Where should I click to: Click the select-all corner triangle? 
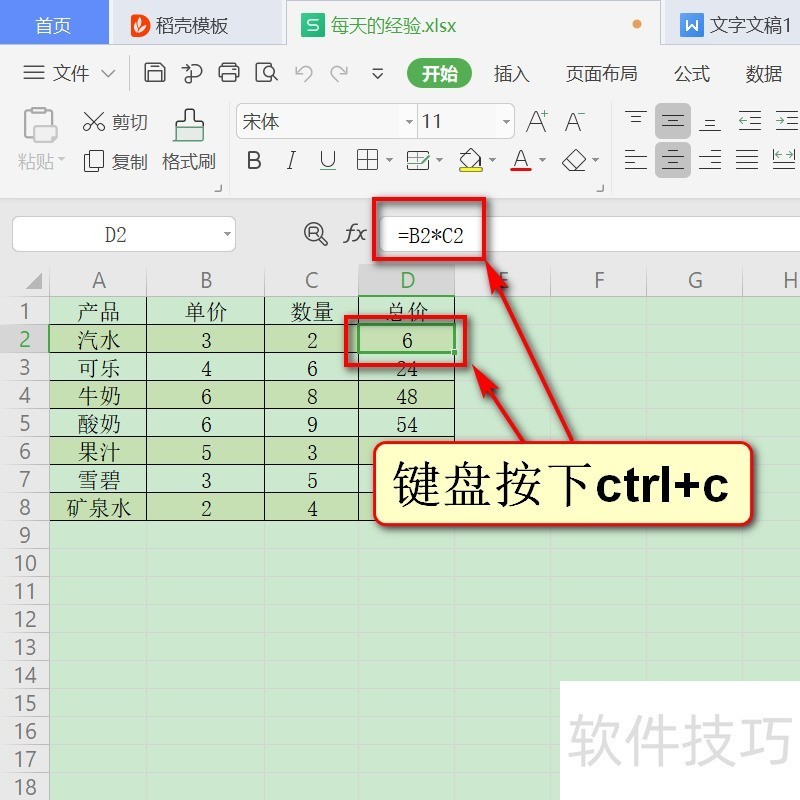34,280
